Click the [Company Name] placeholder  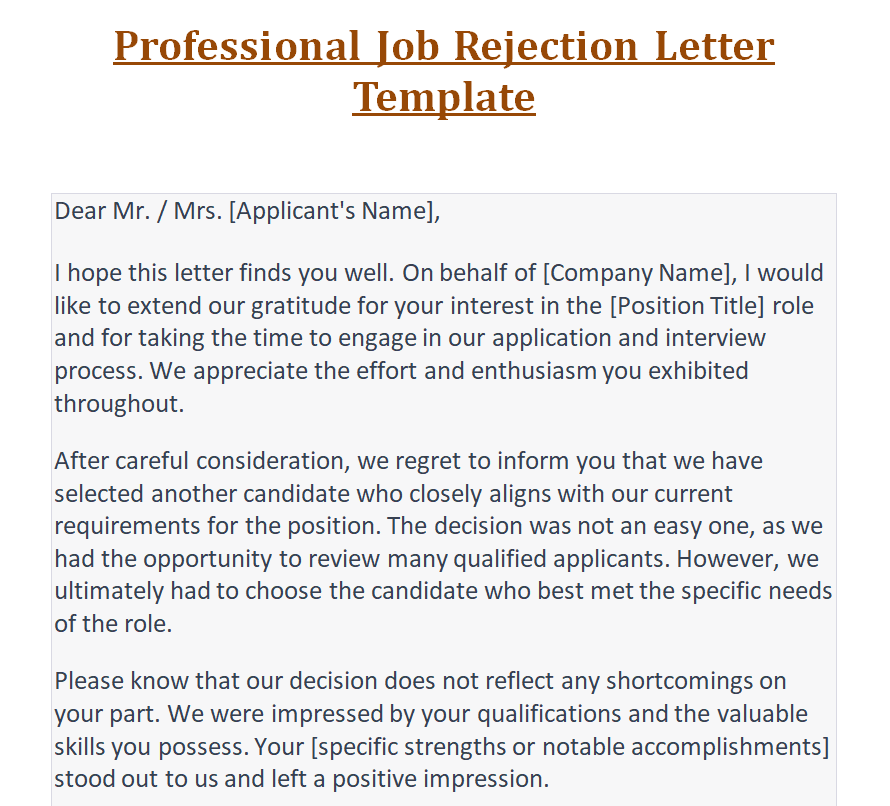point(634,273)
